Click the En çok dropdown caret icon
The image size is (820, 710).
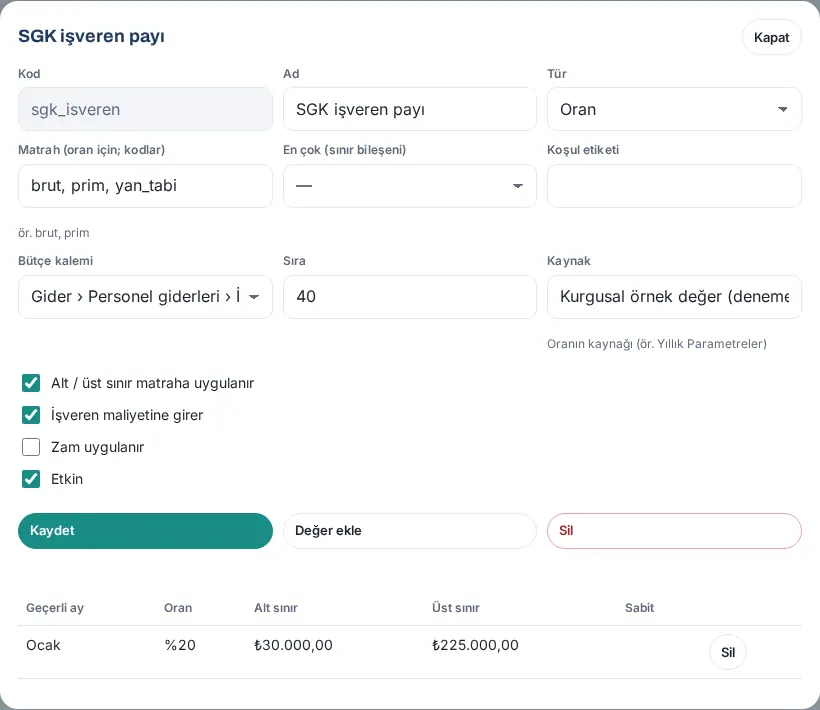[517, 186]
